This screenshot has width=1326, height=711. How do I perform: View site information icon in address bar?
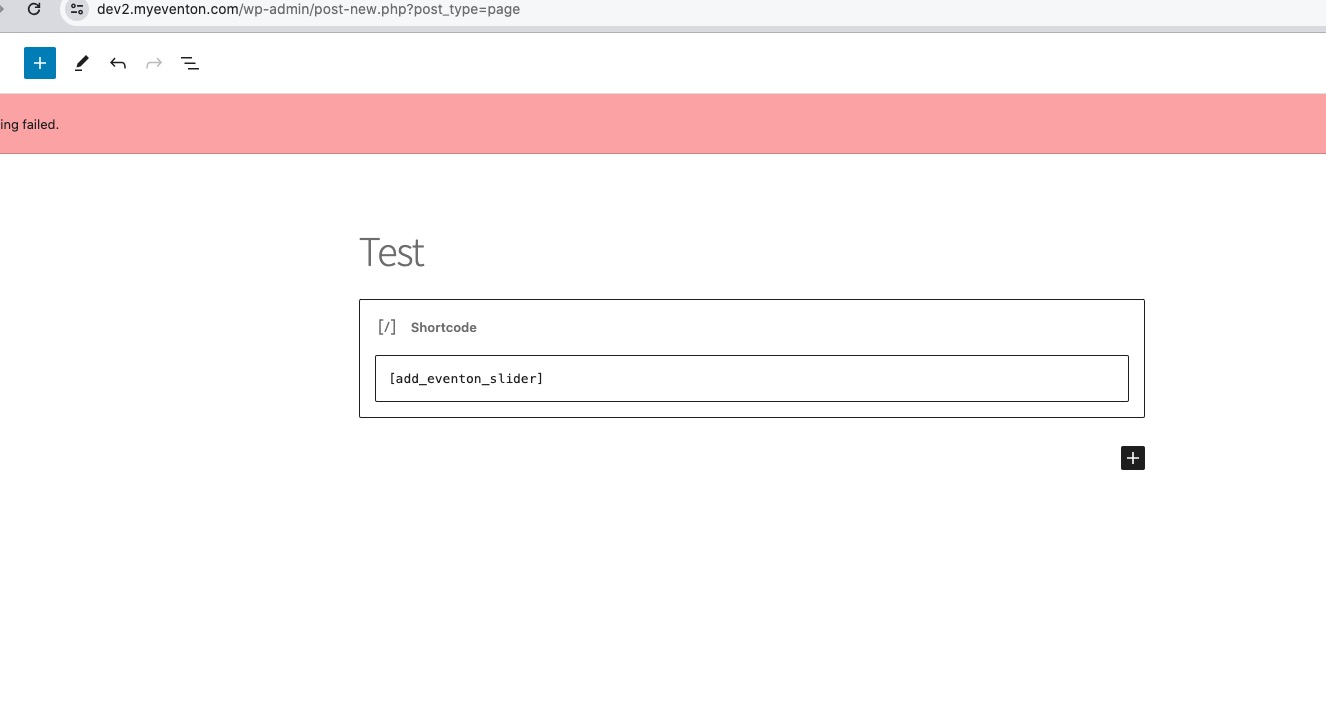coord(77,9)
